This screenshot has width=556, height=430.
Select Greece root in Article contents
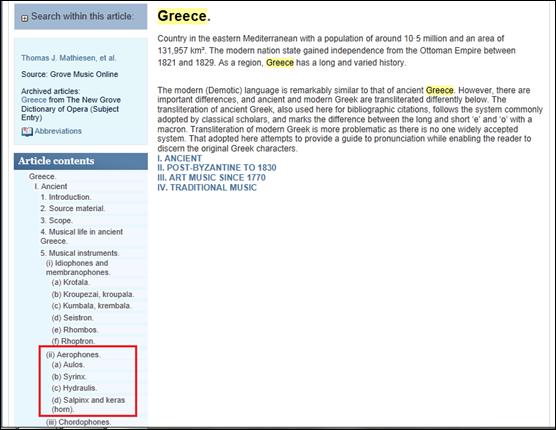43,177
